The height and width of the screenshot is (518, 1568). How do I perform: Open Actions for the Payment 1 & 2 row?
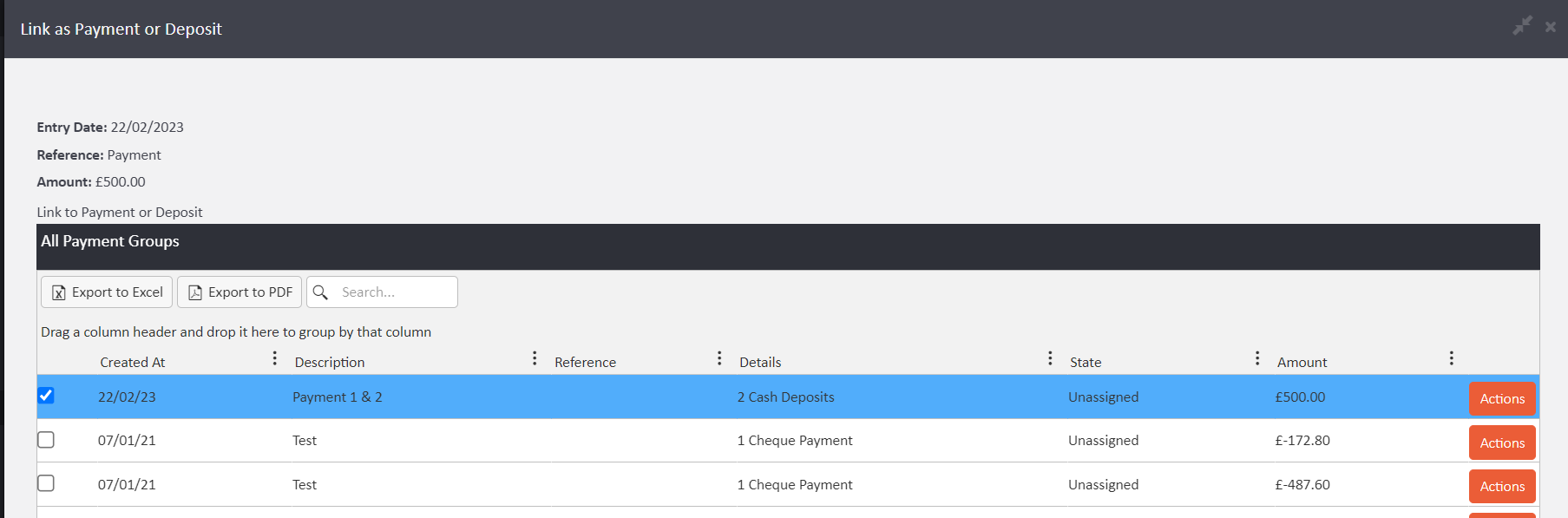click(1501, 398)
